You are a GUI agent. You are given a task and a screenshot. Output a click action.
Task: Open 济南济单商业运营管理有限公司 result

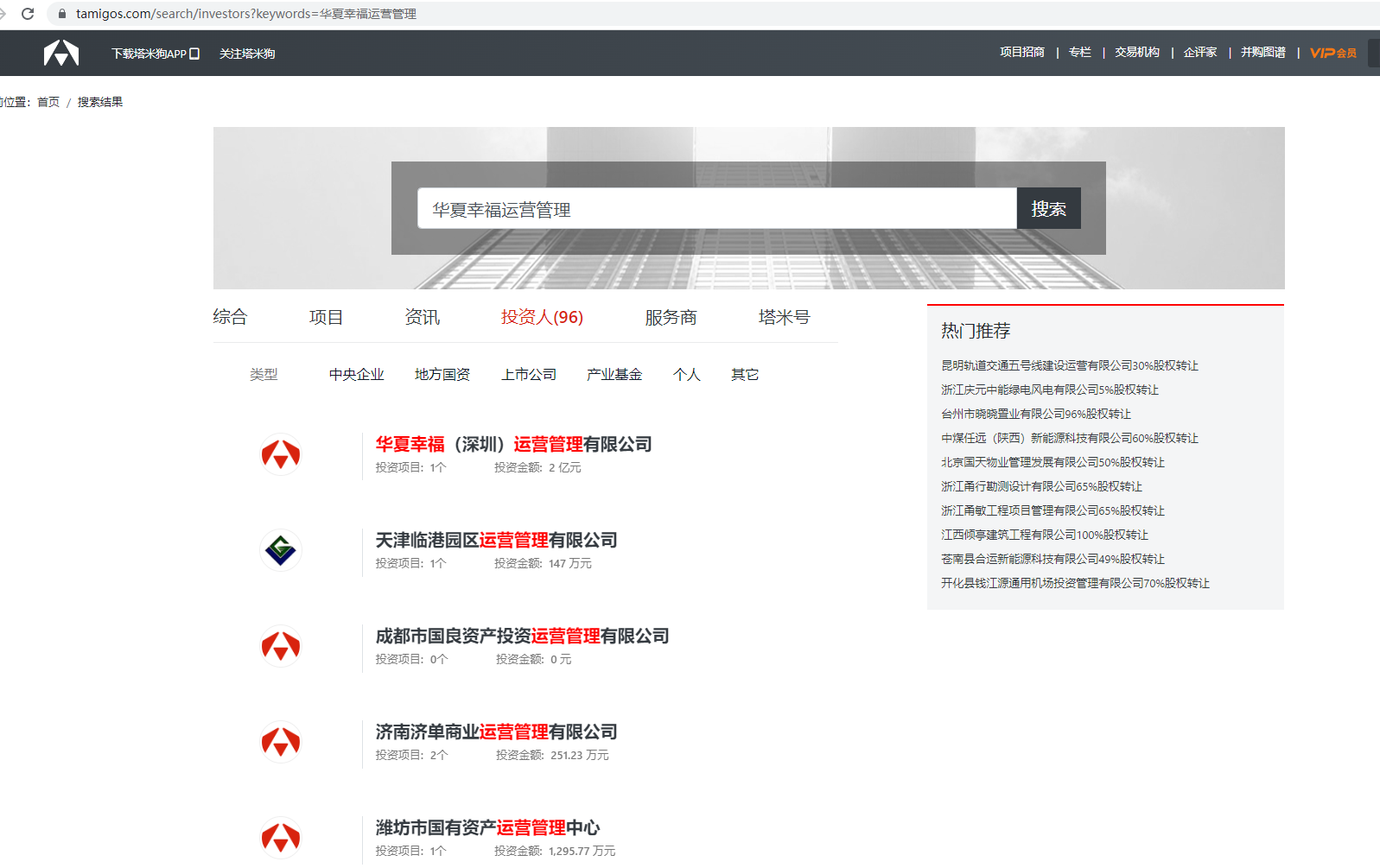click(496, 732)
